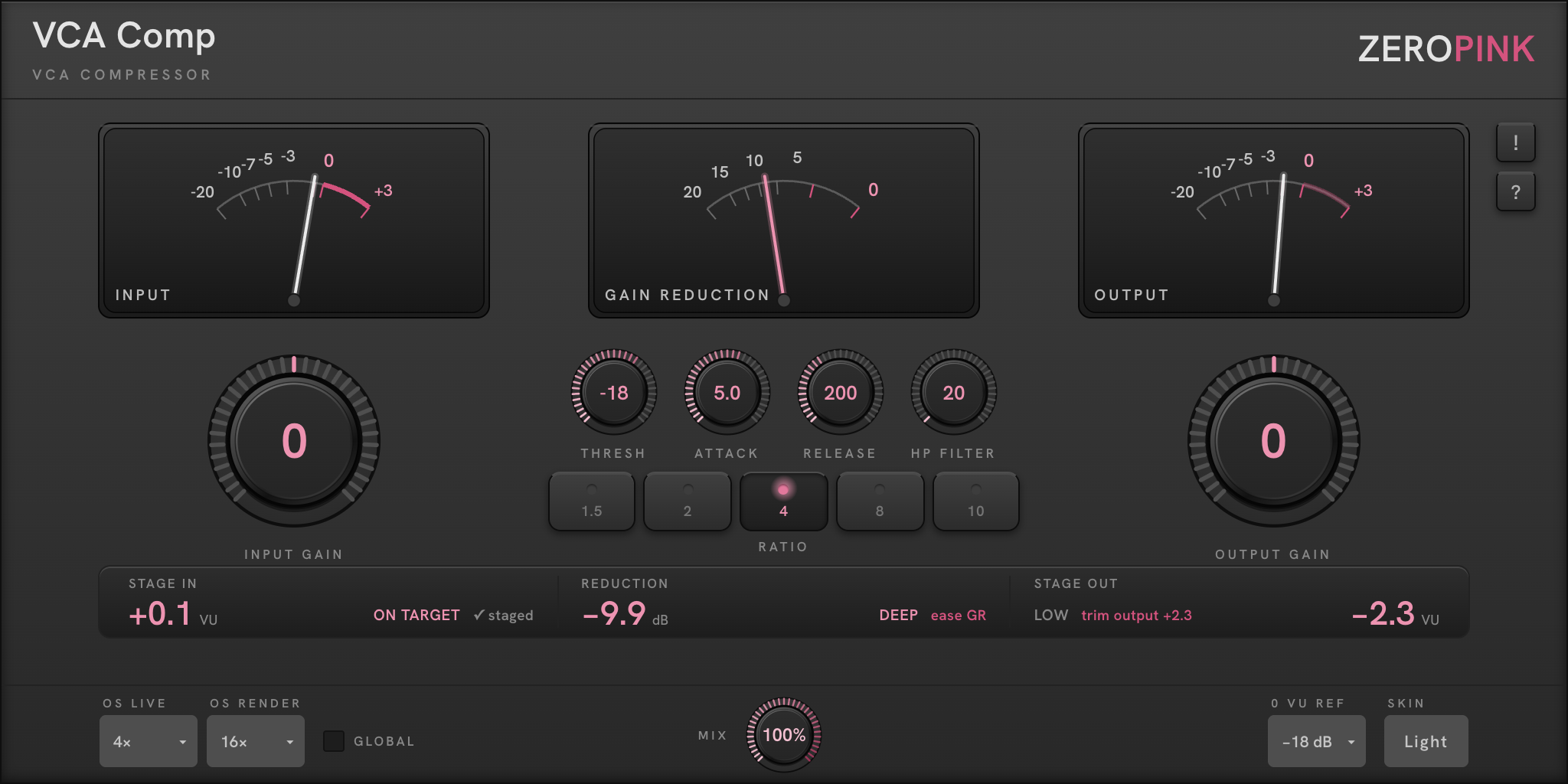The width and height of the screenshot is (1568, 784).
Task: Click the VCA Comp title text
Action: tap(124, 37)
